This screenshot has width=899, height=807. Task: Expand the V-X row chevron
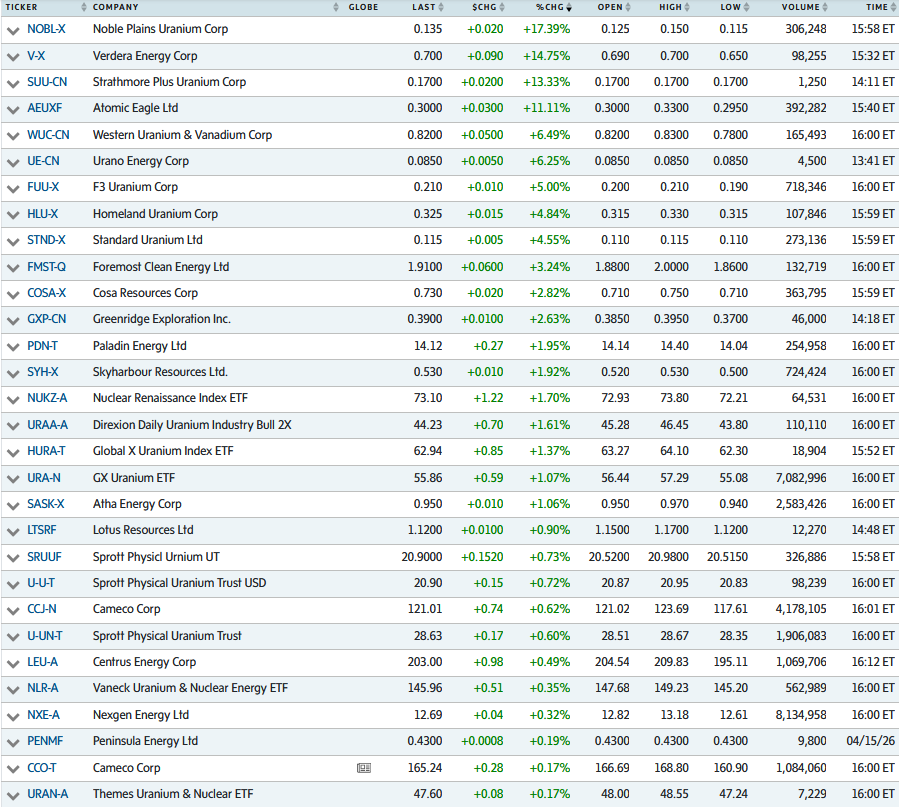click(x=13, y=57)
